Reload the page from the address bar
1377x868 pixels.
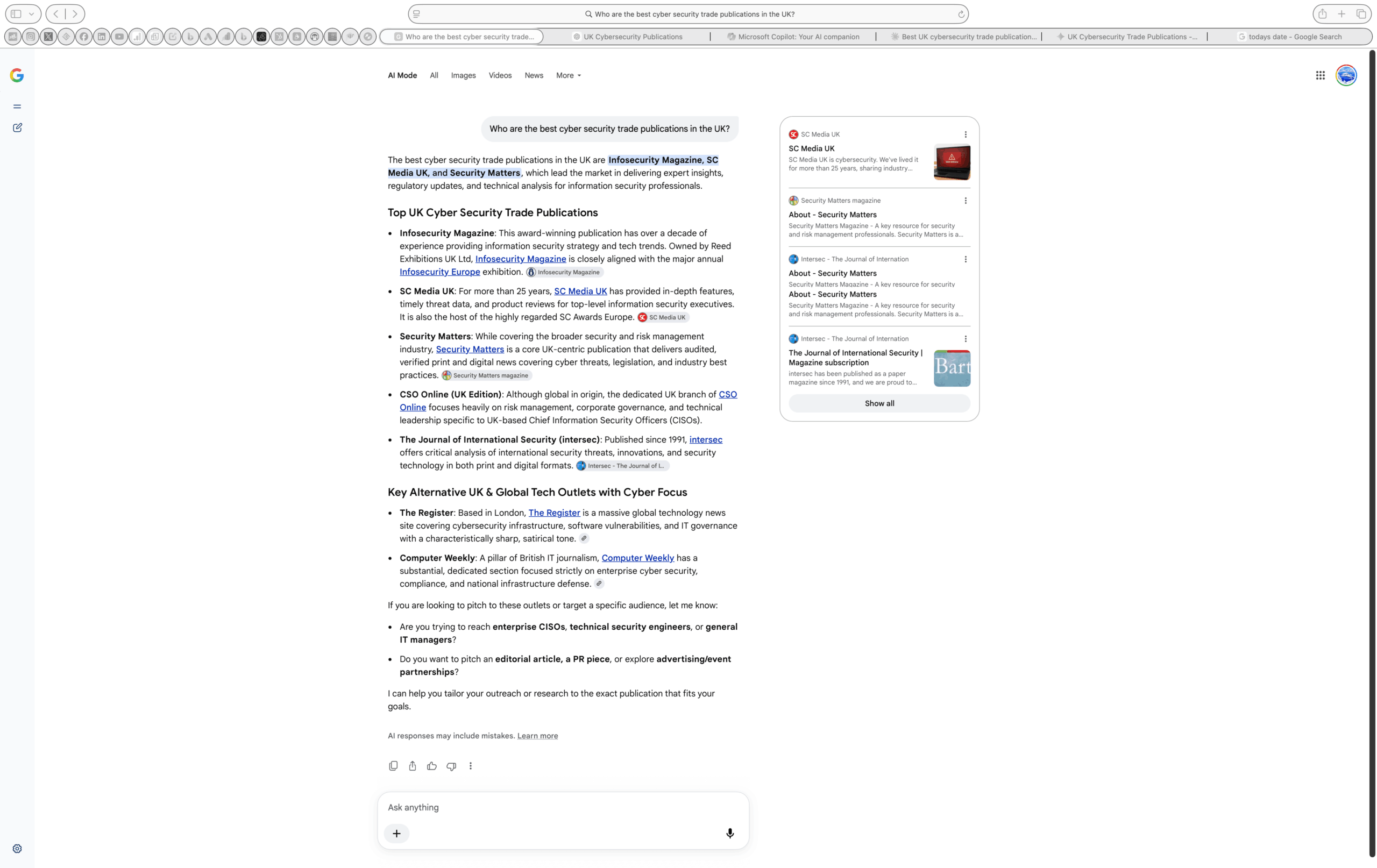(x=961, y=15)
